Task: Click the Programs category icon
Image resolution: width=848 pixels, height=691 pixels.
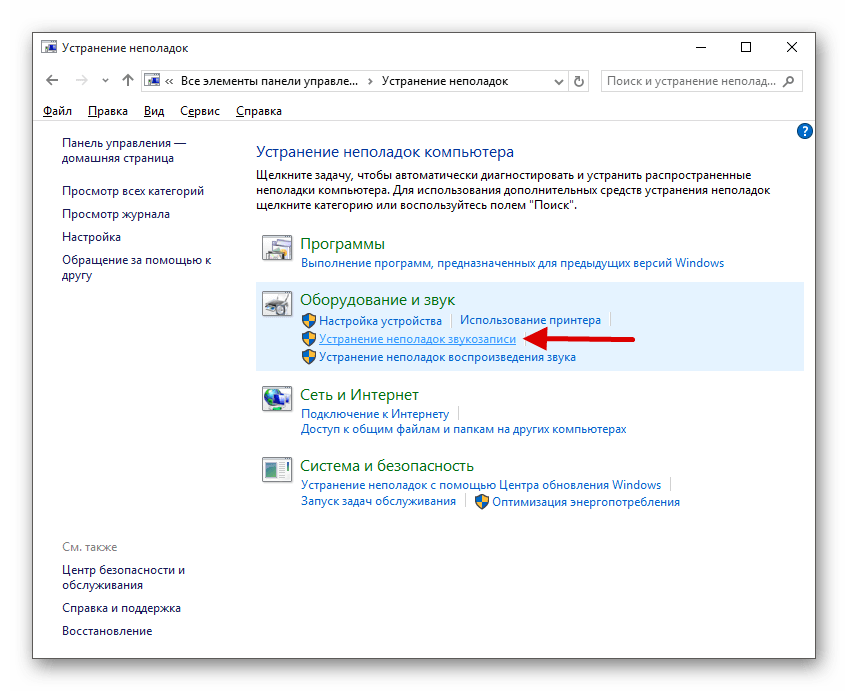Action: coord(275,250)
